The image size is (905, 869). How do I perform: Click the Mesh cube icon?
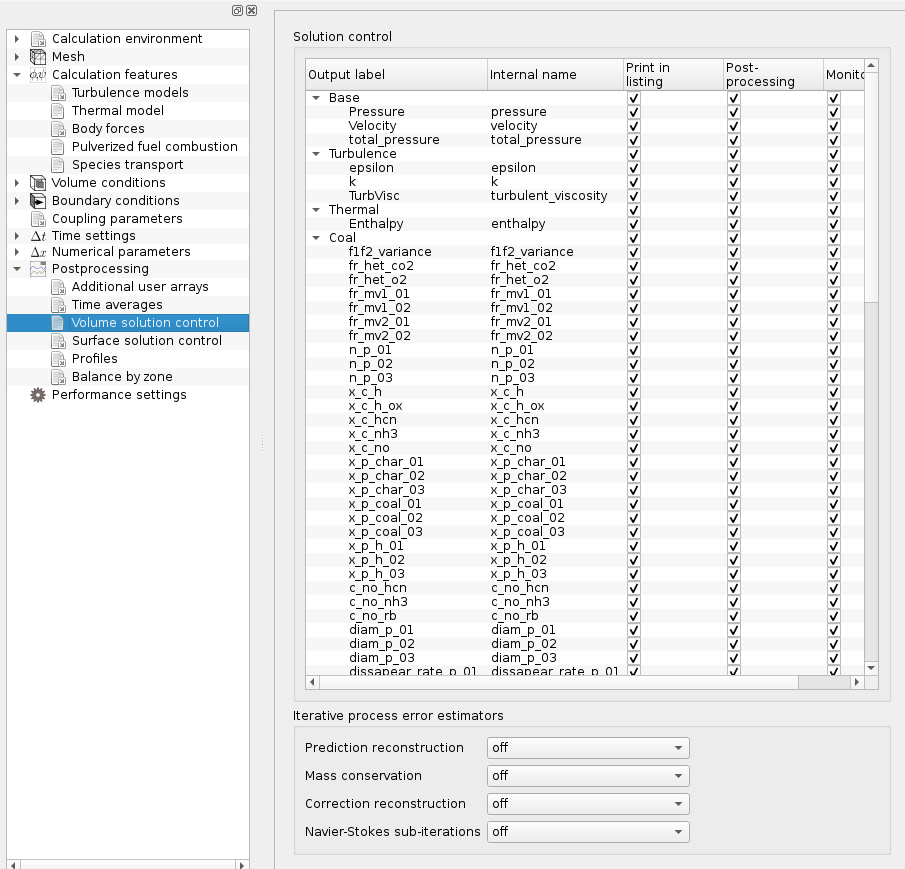pos(38,57)
